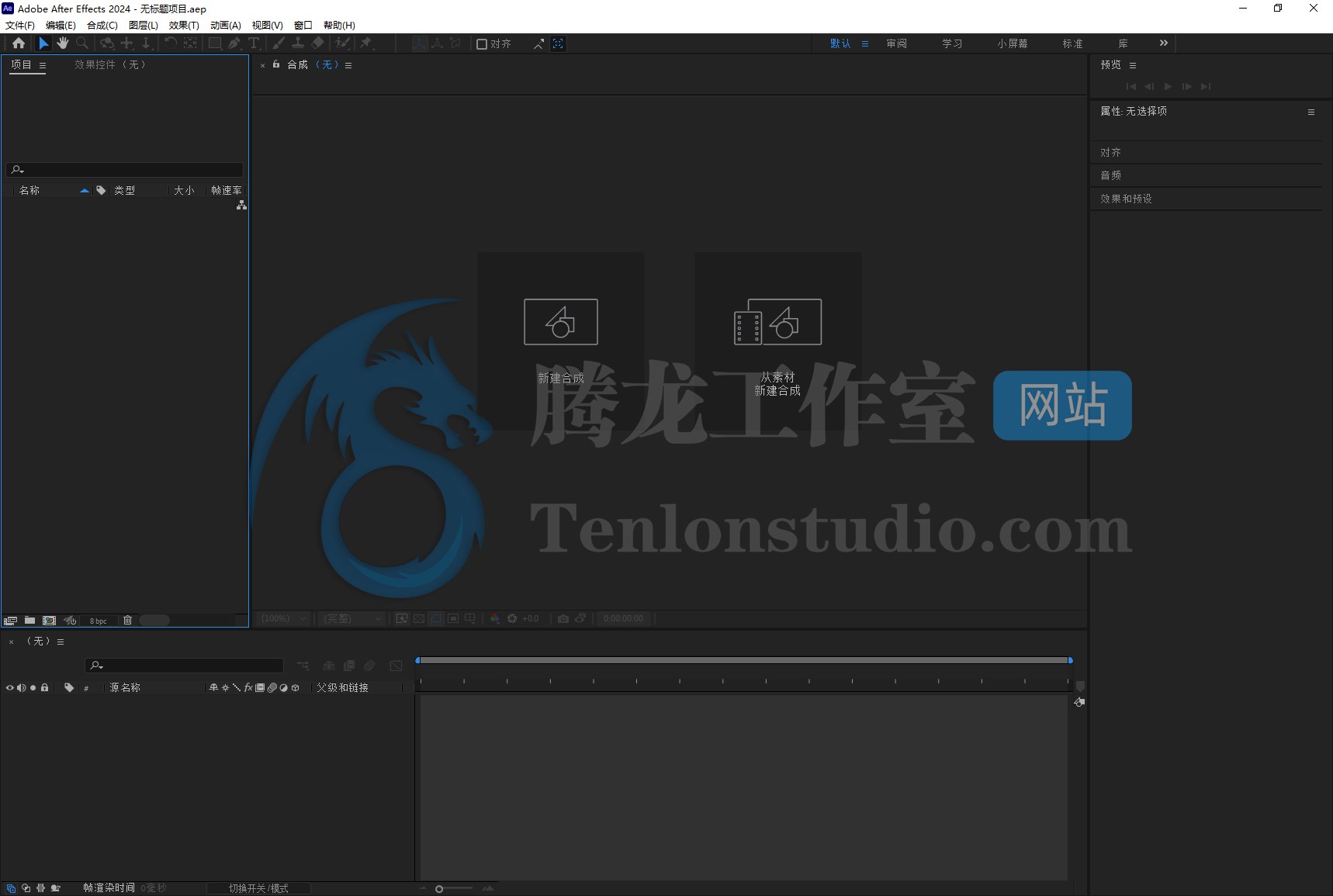This screenshot has width=1333, height=896.
Task: Select the Pan Behind anchor tool
Action: tap(190, 43)
